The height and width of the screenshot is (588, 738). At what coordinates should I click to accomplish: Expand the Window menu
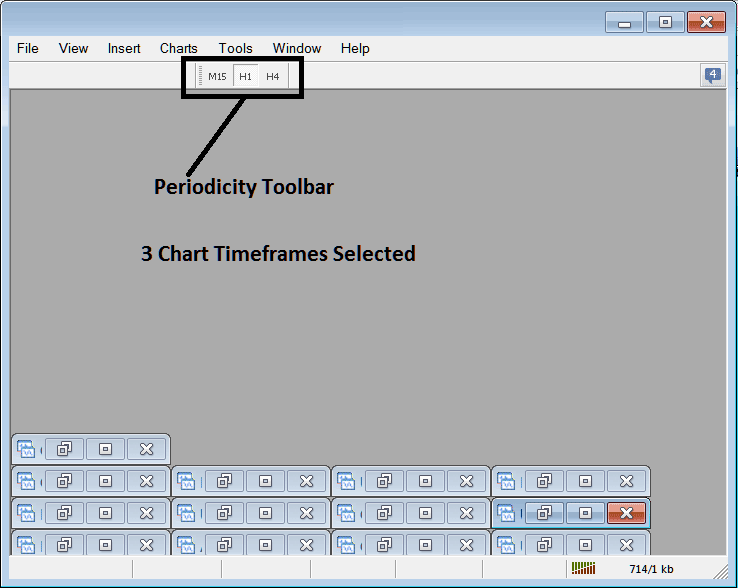click(297, 48)
